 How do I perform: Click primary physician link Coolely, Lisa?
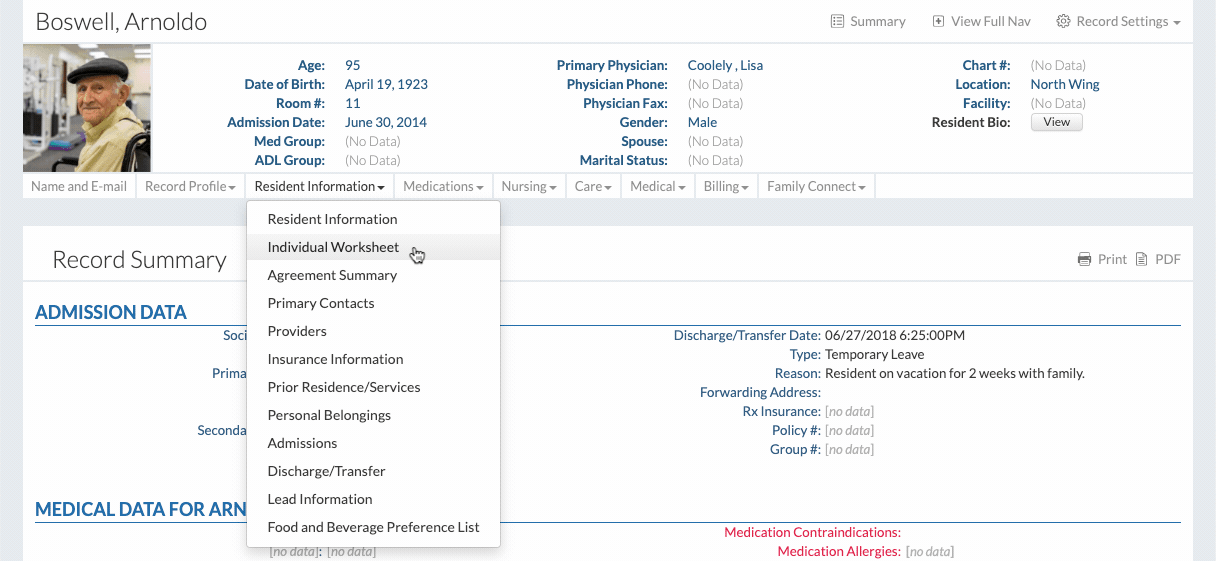[x=725, y=65]
